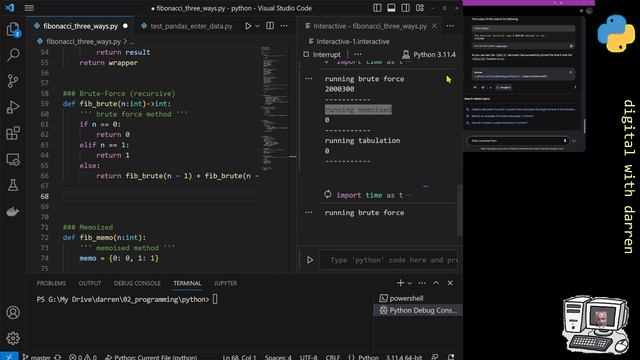The image size is (640, 360).
Task: Open the Run Python File dropdown arrow
Action: click(x=257, y=26)
